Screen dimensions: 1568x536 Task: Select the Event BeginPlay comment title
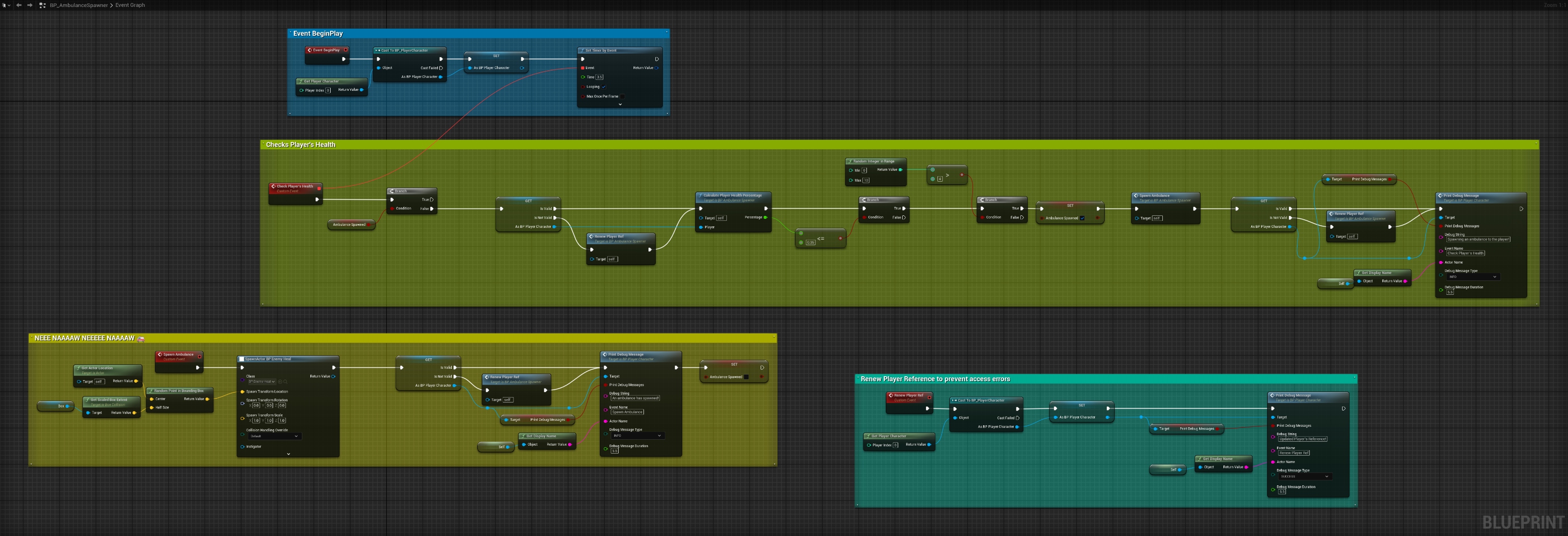[x=318, y=33]
